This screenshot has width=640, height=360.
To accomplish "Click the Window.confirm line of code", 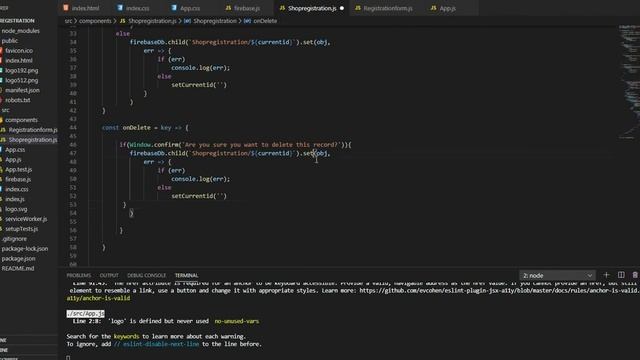I will point(235,145).
